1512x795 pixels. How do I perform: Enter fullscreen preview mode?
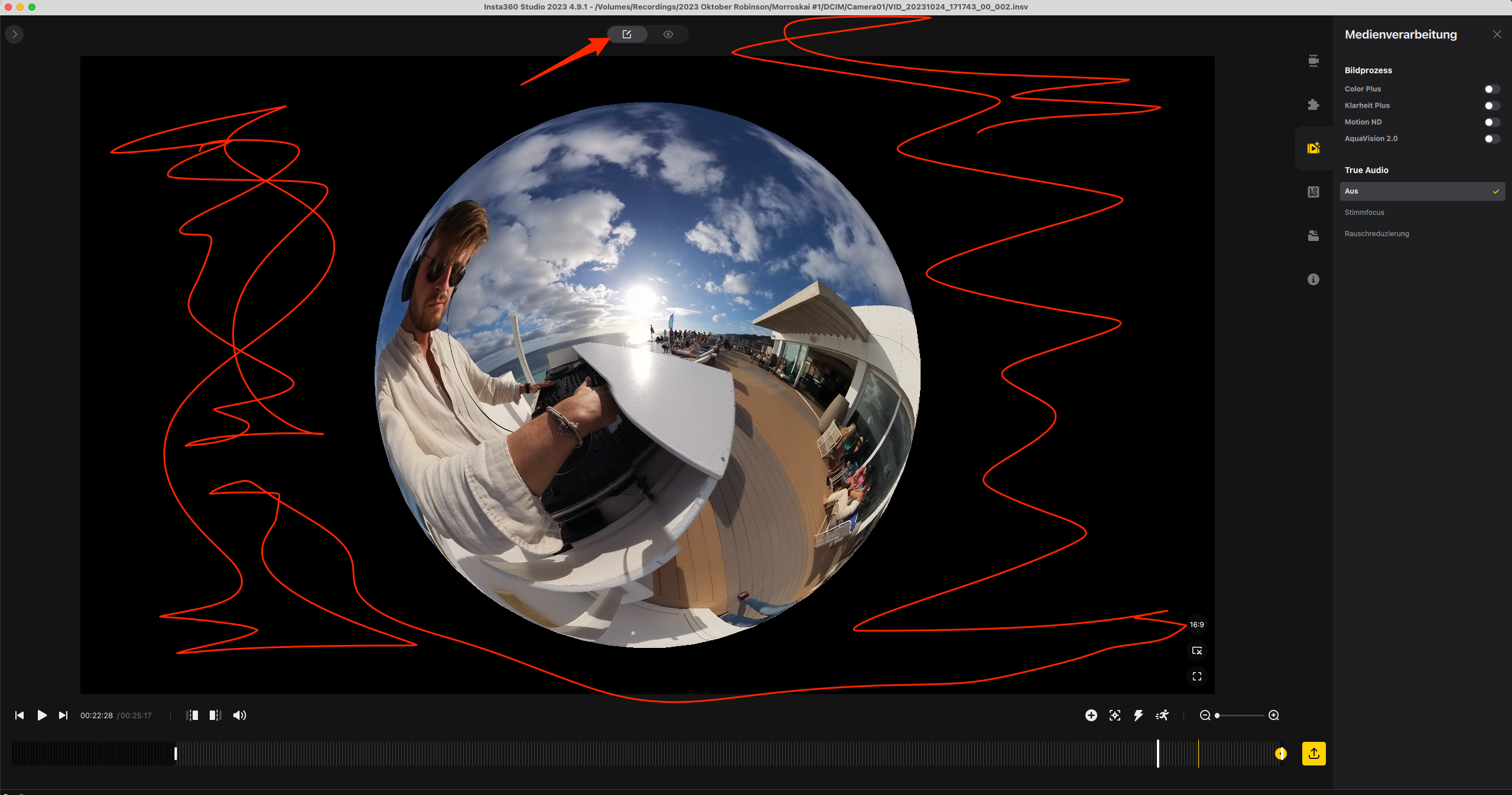1196,676
